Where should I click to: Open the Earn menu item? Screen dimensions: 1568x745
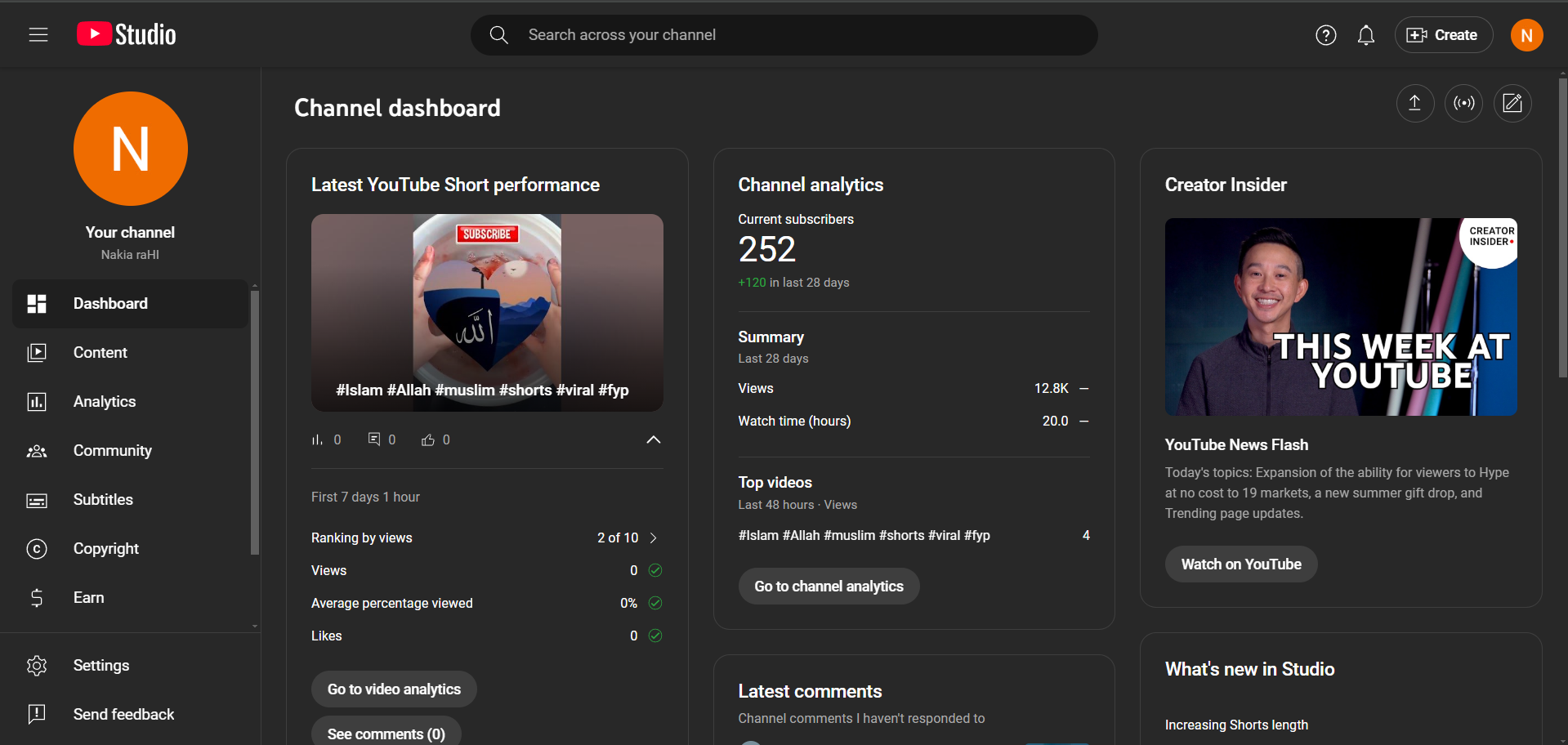pyautogui.click(x=130, y=598)
